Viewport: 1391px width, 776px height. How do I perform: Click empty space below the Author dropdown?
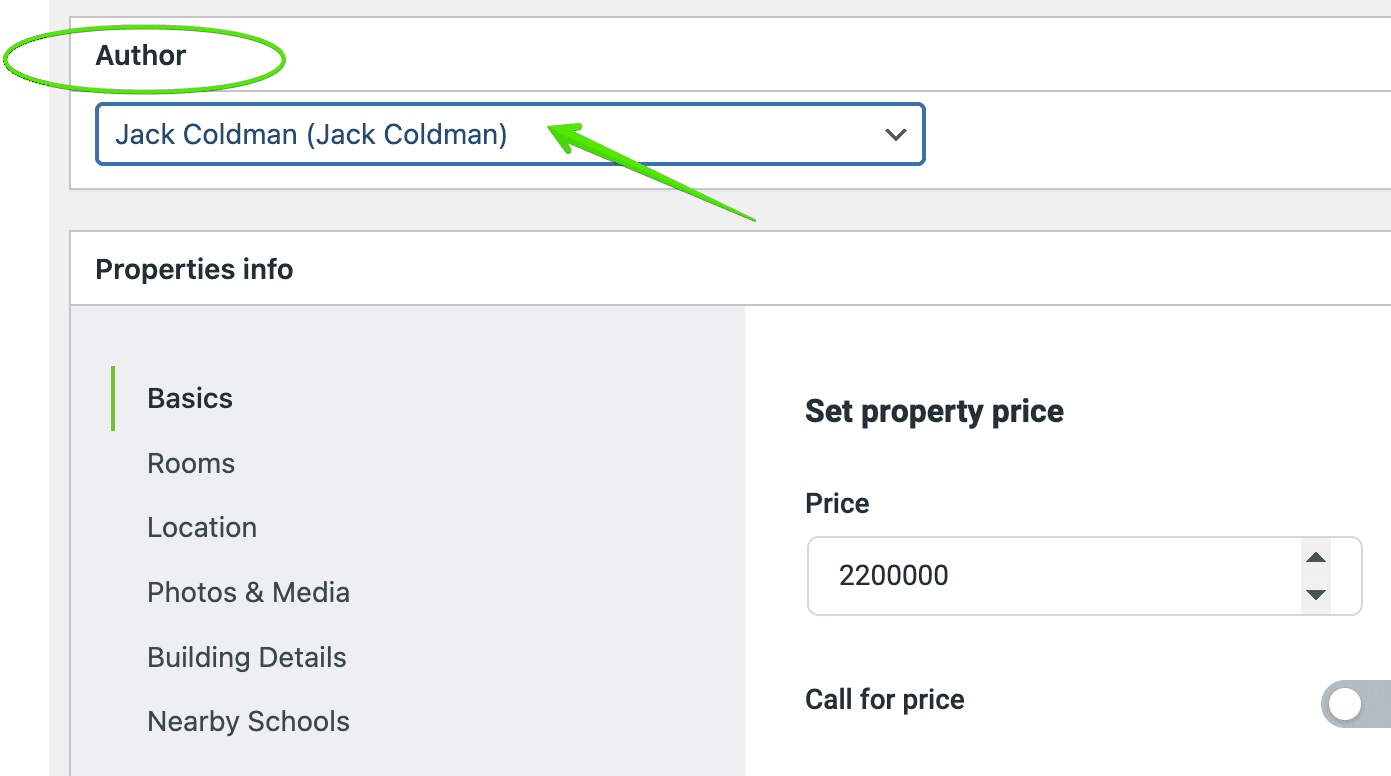(500, 177)
